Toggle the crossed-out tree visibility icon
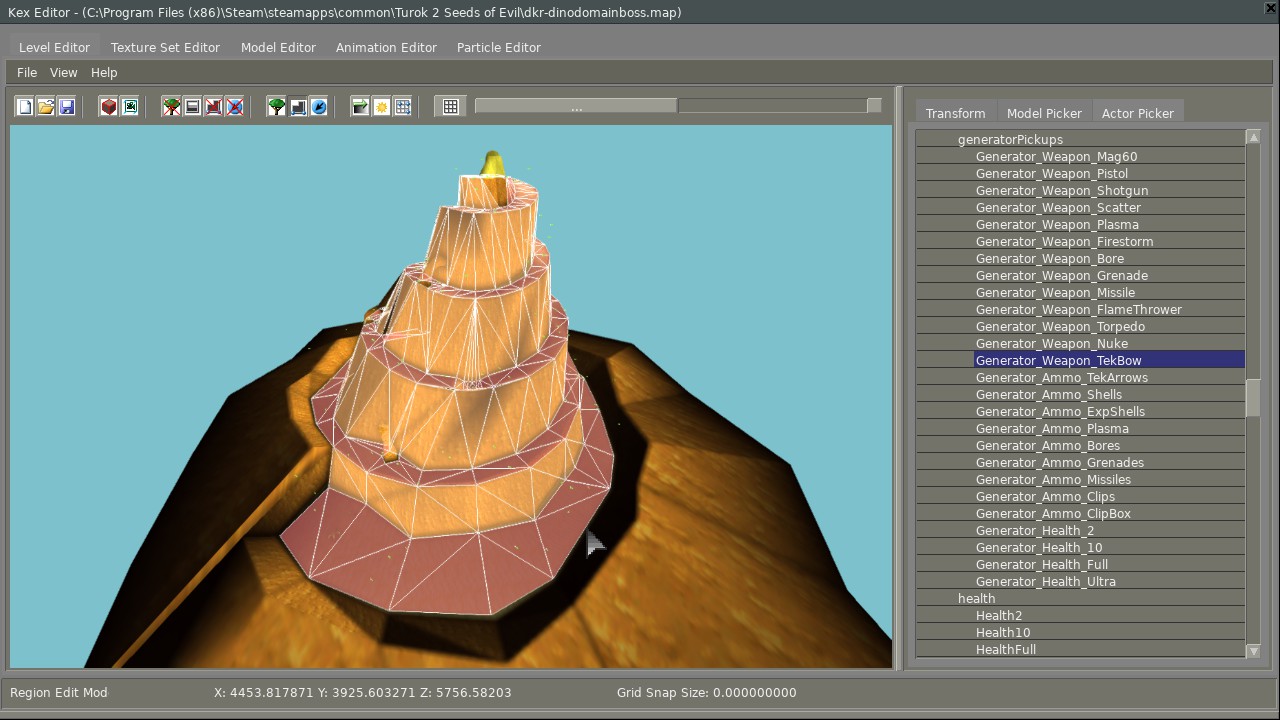Viewport: 1280px width, 720px height. pos(172,107)
